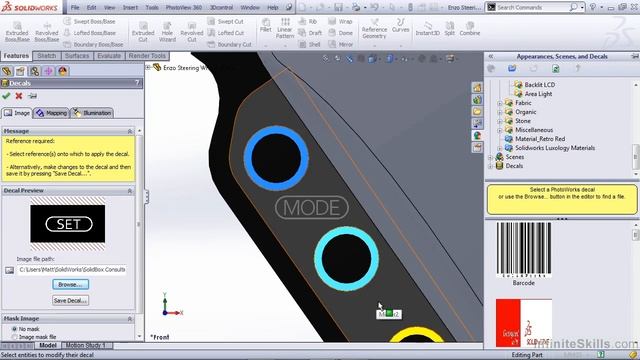Cancel decal with red X
The image size is (640, 360).
[19, 96]
